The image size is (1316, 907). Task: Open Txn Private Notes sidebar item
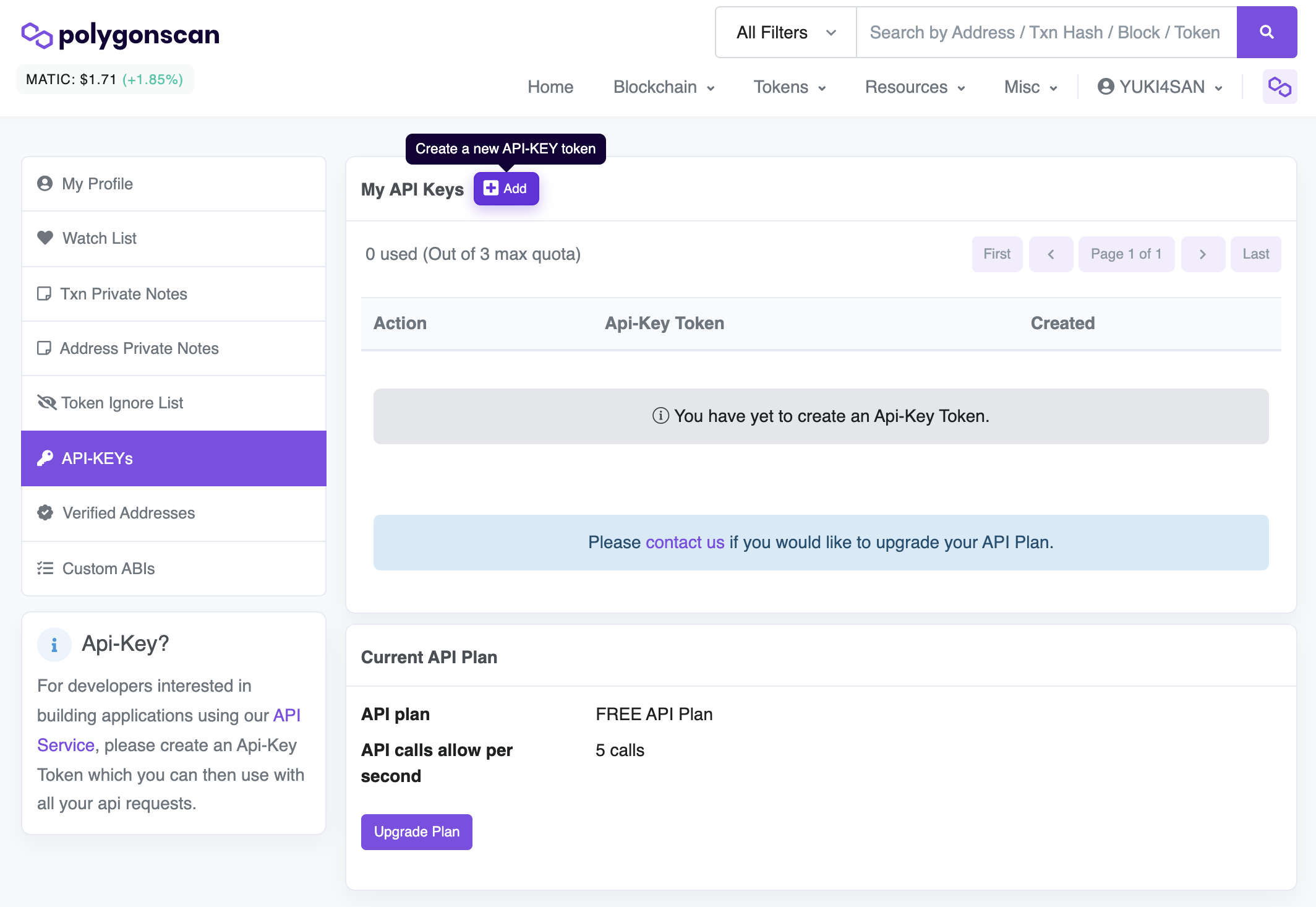[x=174, y=294]
